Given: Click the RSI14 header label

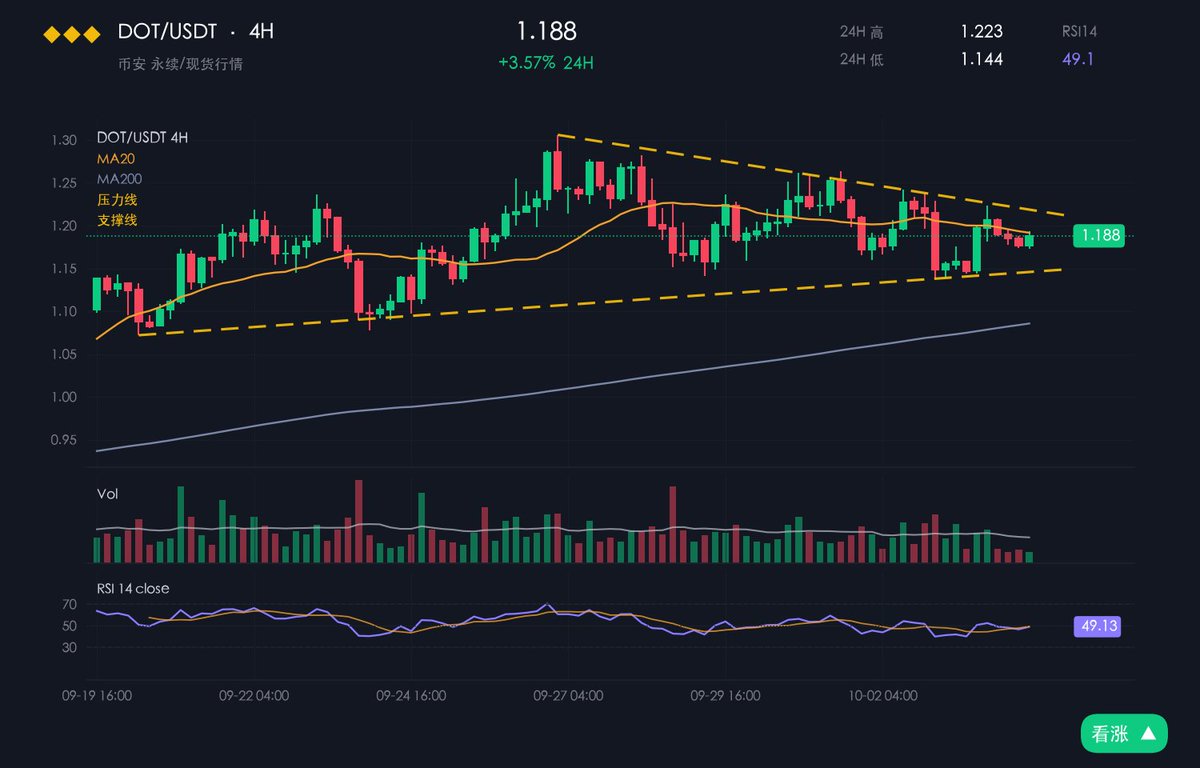Looking at the screenshot, I should [x=1078, y=32].
